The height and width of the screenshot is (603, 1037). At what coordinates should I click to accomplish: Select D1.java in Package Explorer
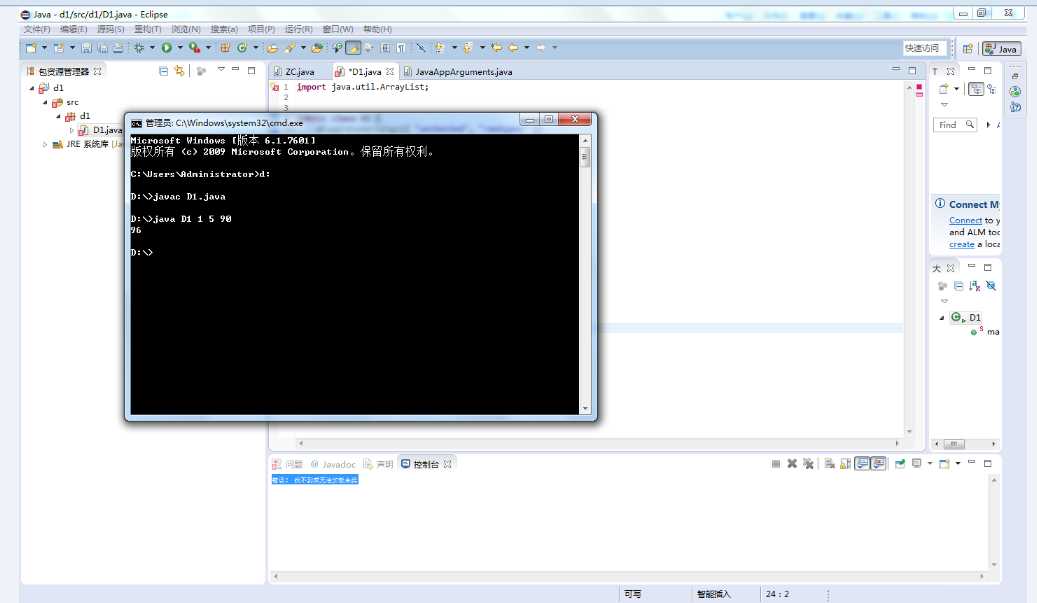(x=101, y=130)
